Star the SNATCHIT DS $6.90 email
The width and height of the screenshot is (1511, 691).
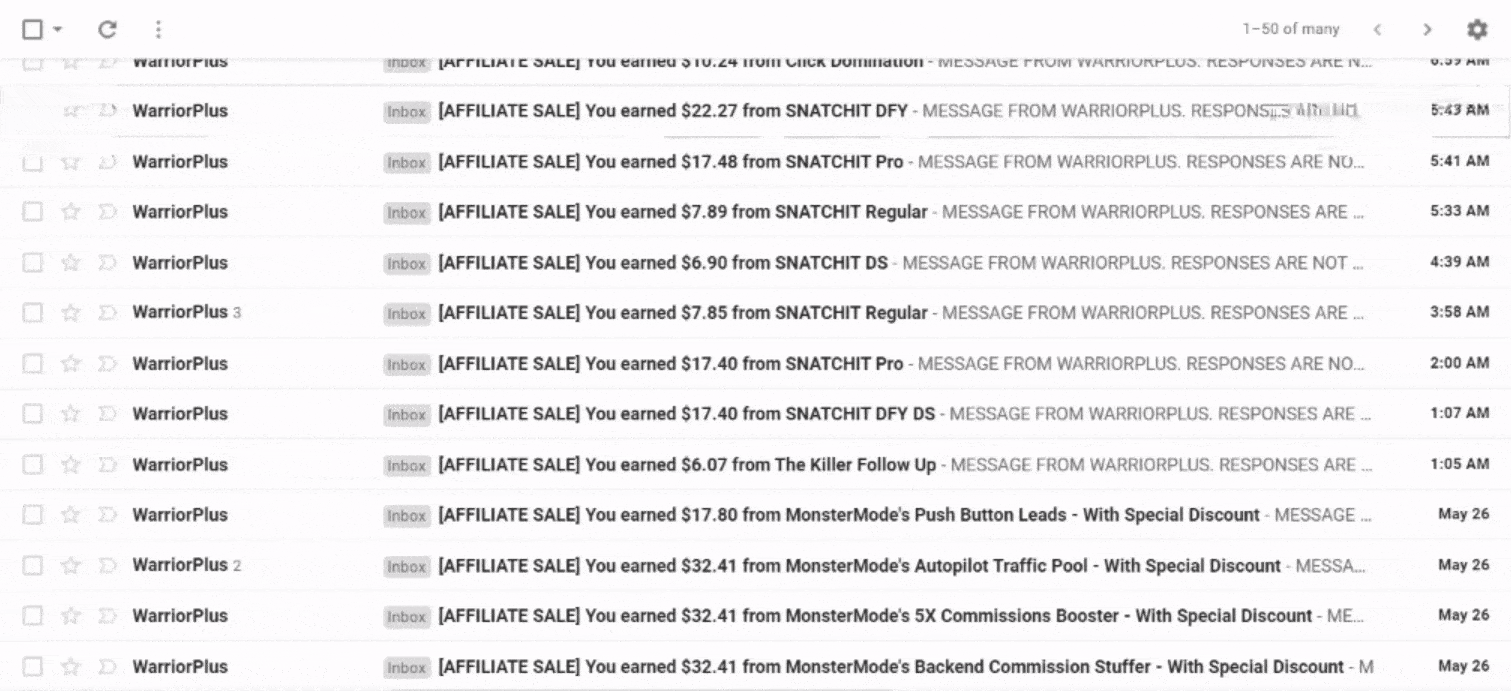(x=70, y=263)
